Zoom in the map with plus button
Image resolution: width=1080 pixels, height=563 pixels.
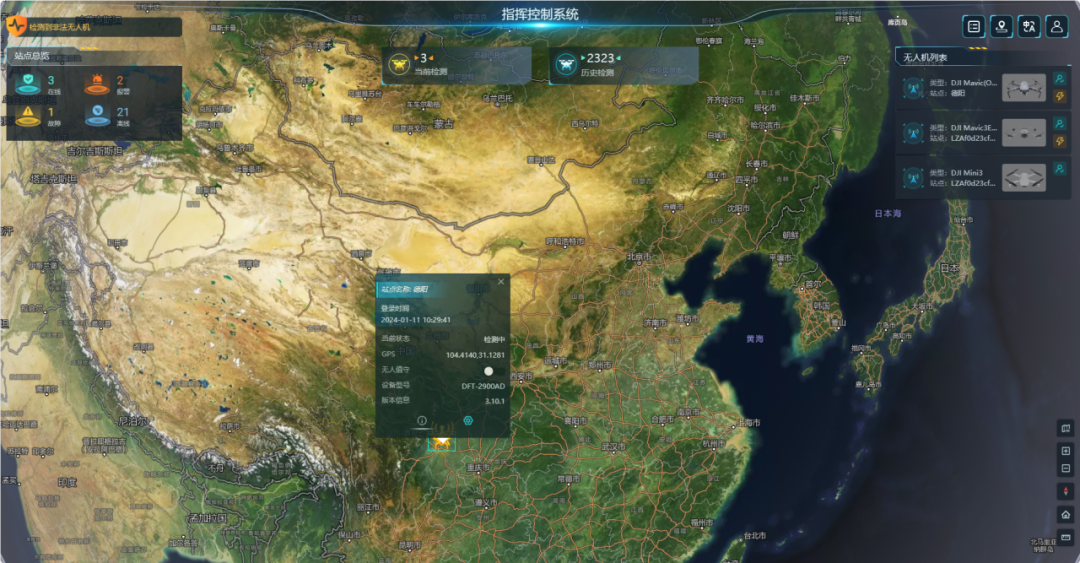point(1065,451)
